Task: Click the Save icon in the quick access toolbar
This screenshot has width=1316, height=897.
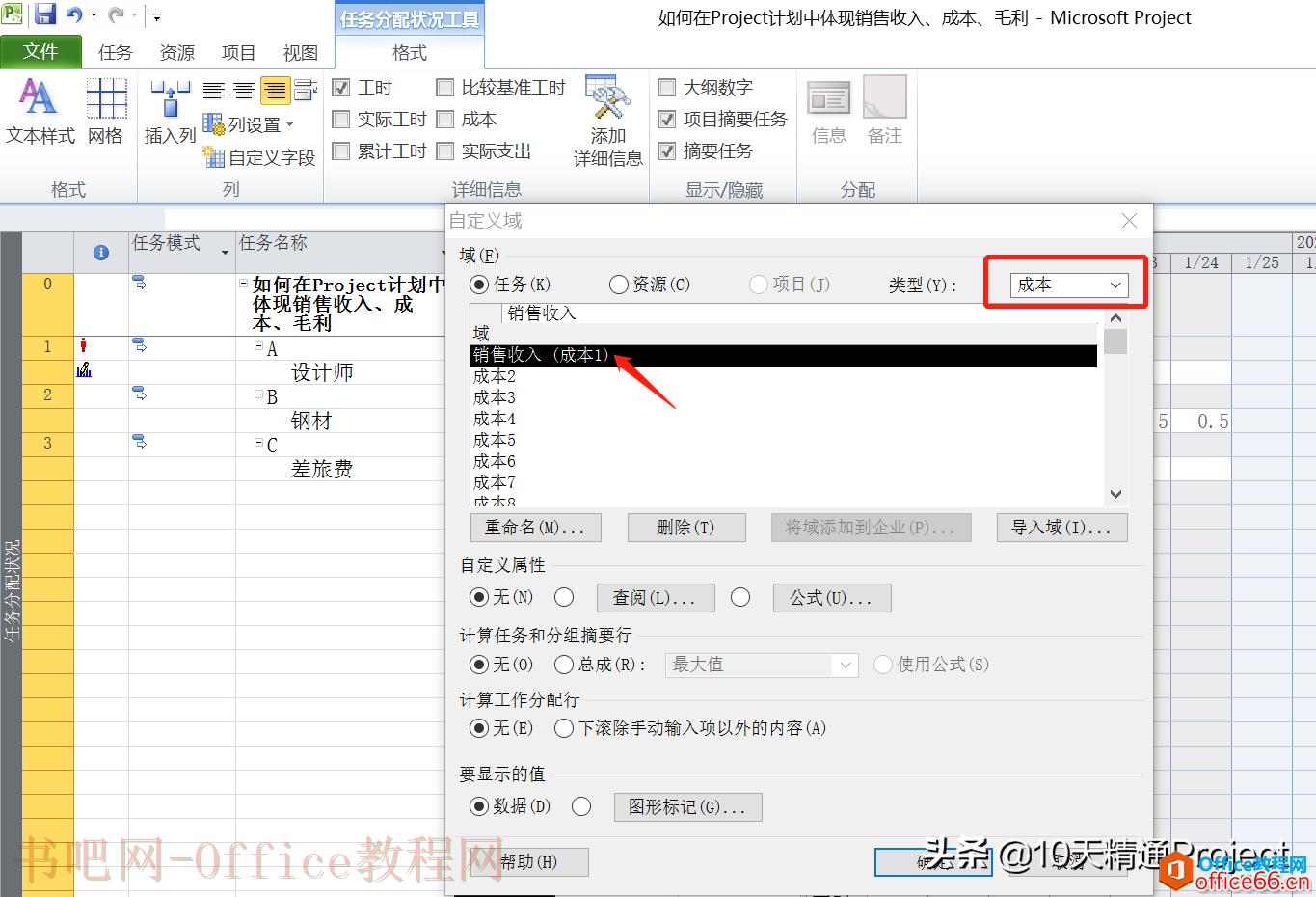Action: pyautogui.click(x=44, y=14)
